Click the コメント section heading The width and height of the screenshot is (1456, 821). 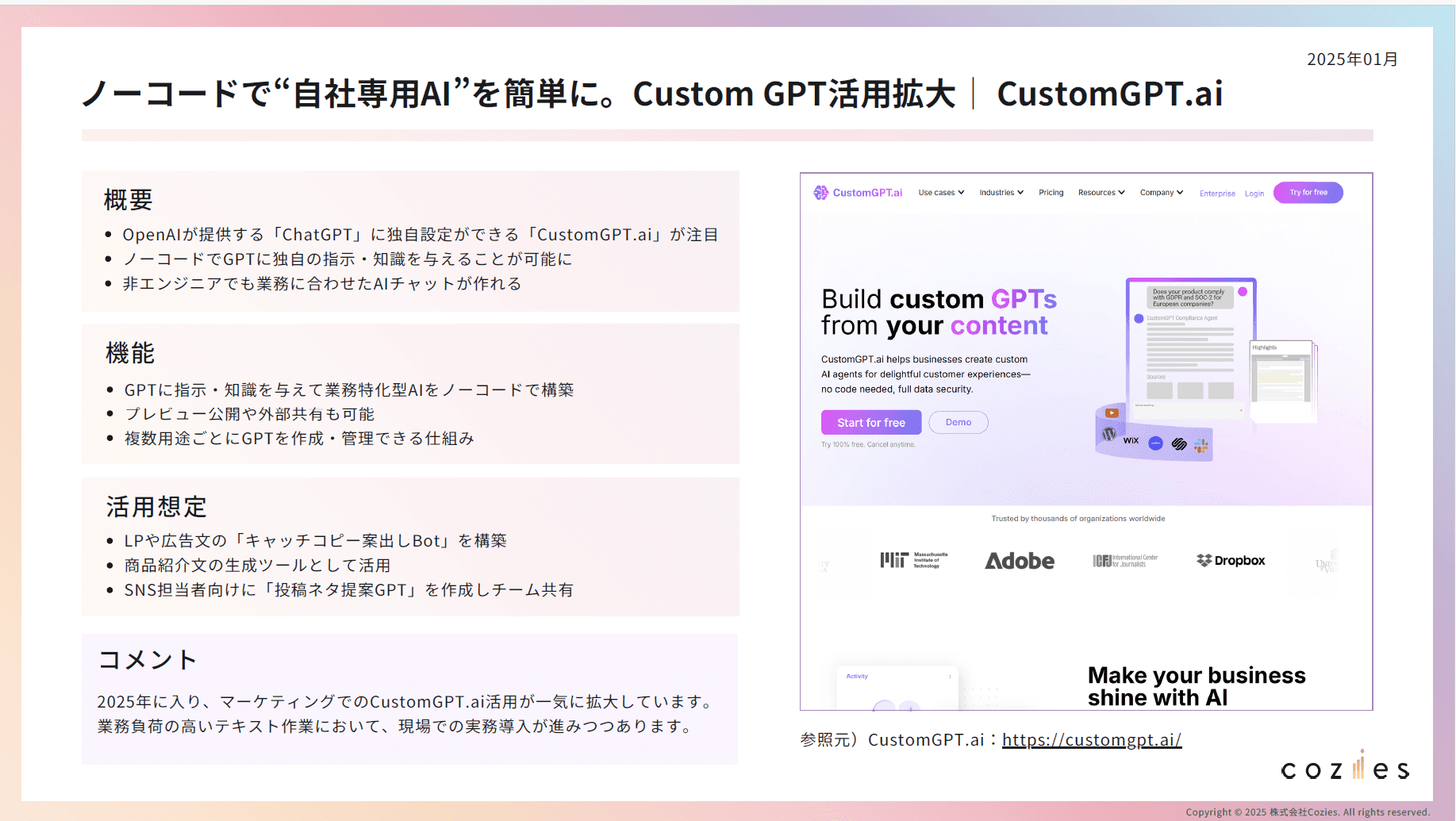148,660
